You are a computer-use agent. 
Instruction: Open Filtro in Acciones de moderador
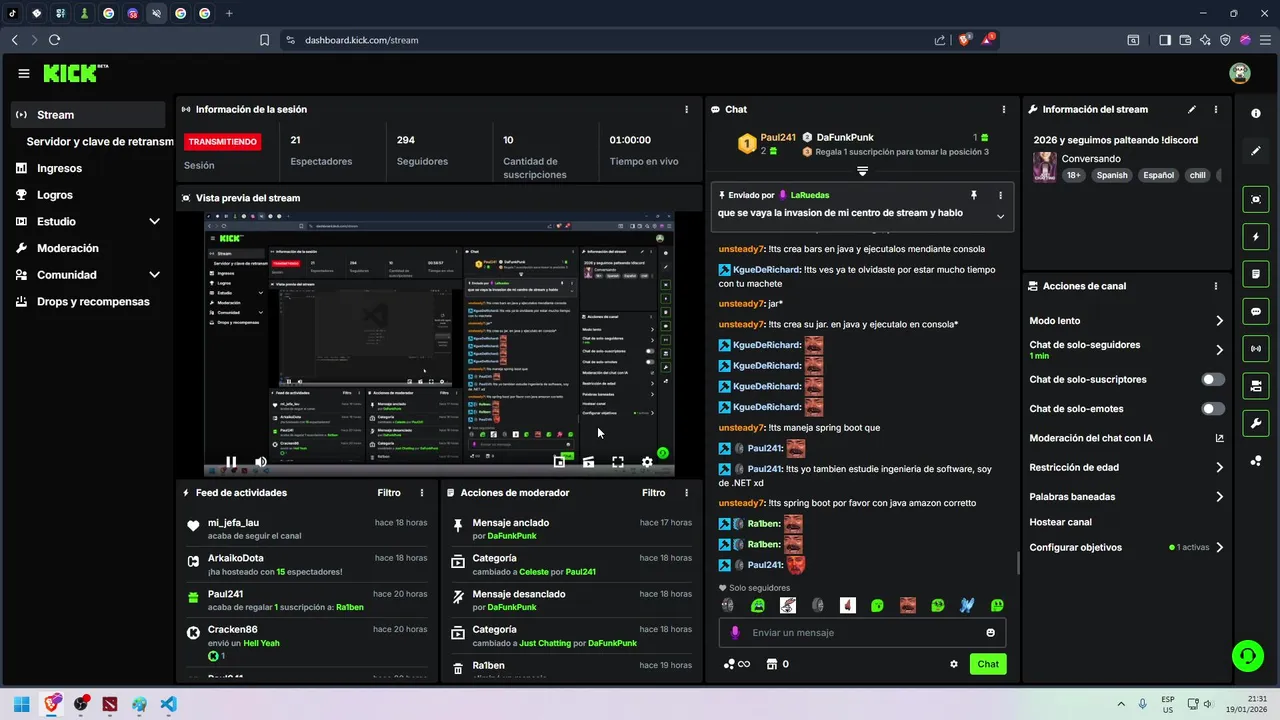653,493
